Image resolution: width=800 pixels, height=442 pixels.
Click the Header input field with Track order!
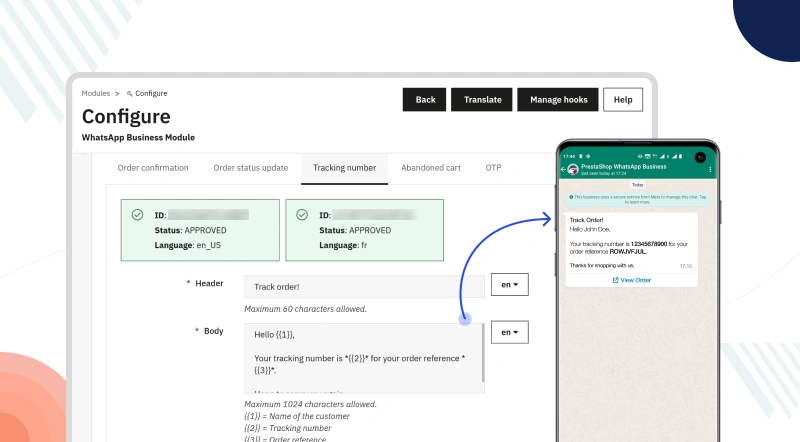(364, 287)
